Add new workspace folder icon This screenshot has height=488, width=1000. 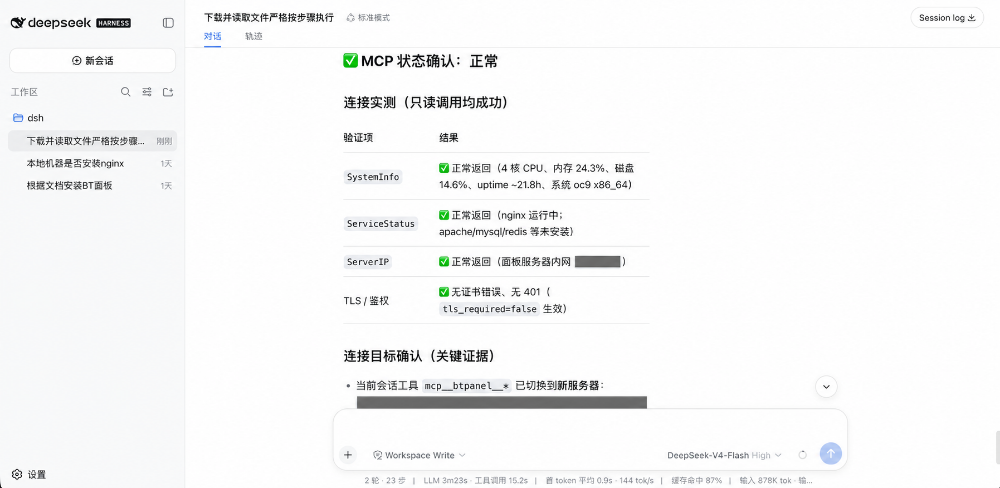168,92
